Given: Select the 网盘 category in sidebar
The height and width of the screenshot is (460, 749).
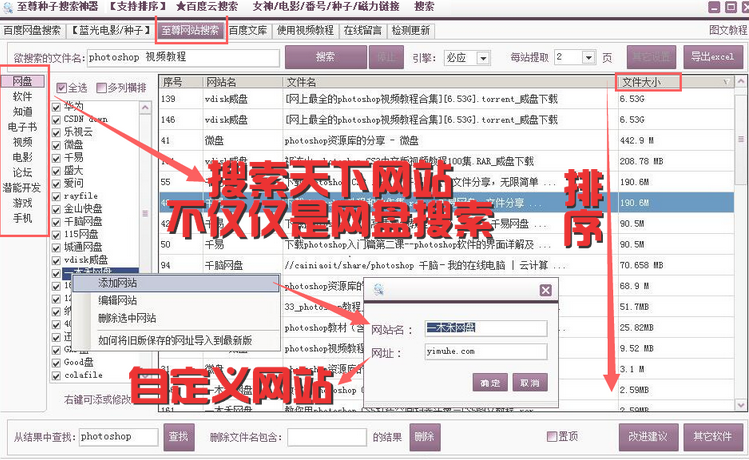Looking at the screenshot, I should (x=22, y=81).
